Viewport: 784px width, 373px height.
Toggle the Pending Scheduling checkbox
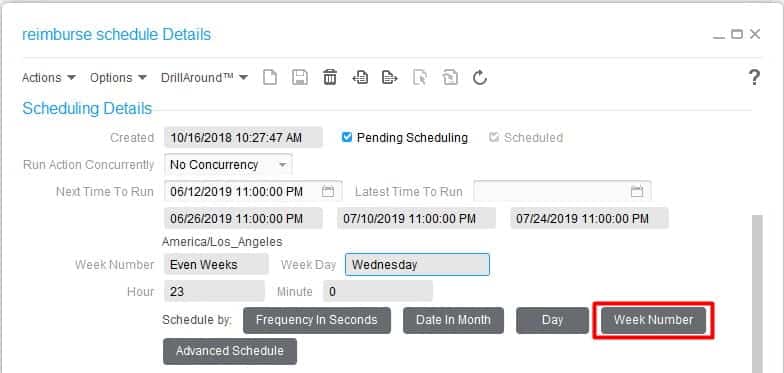347,137
